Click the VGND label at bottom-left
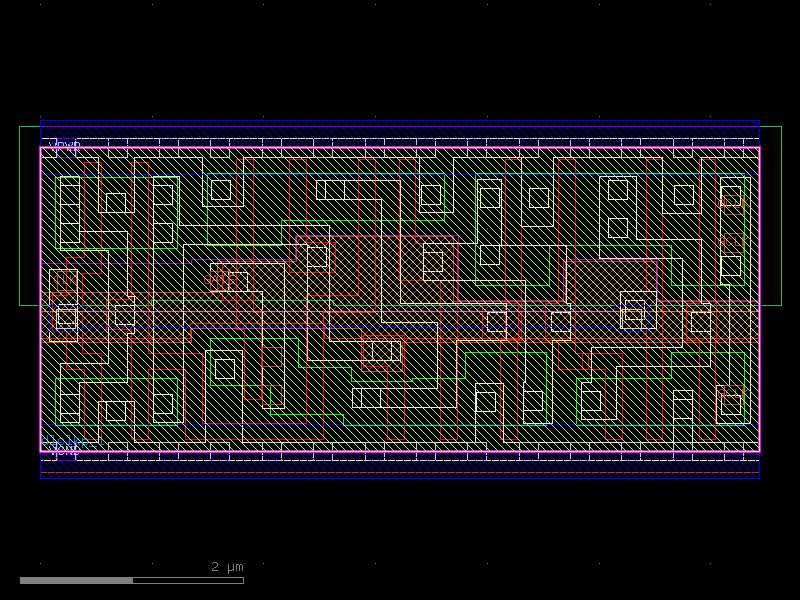This screenshot has width=800, height=600. [x=64, y=450]
